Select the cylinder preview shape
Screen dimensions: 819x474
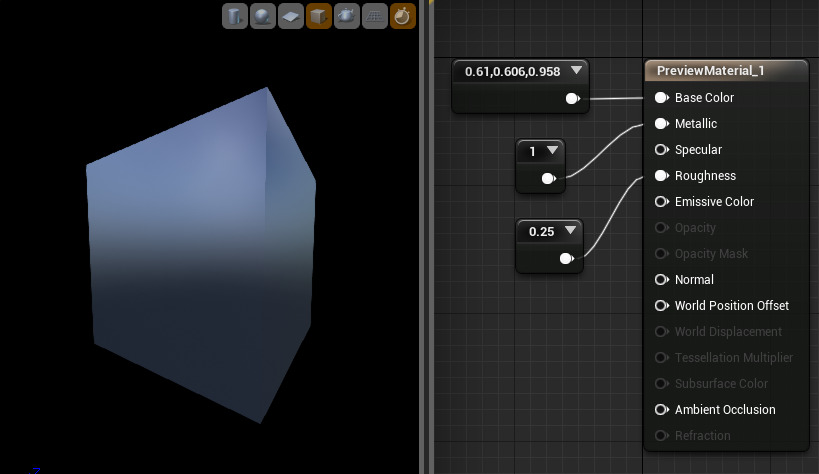coord(235,16)
